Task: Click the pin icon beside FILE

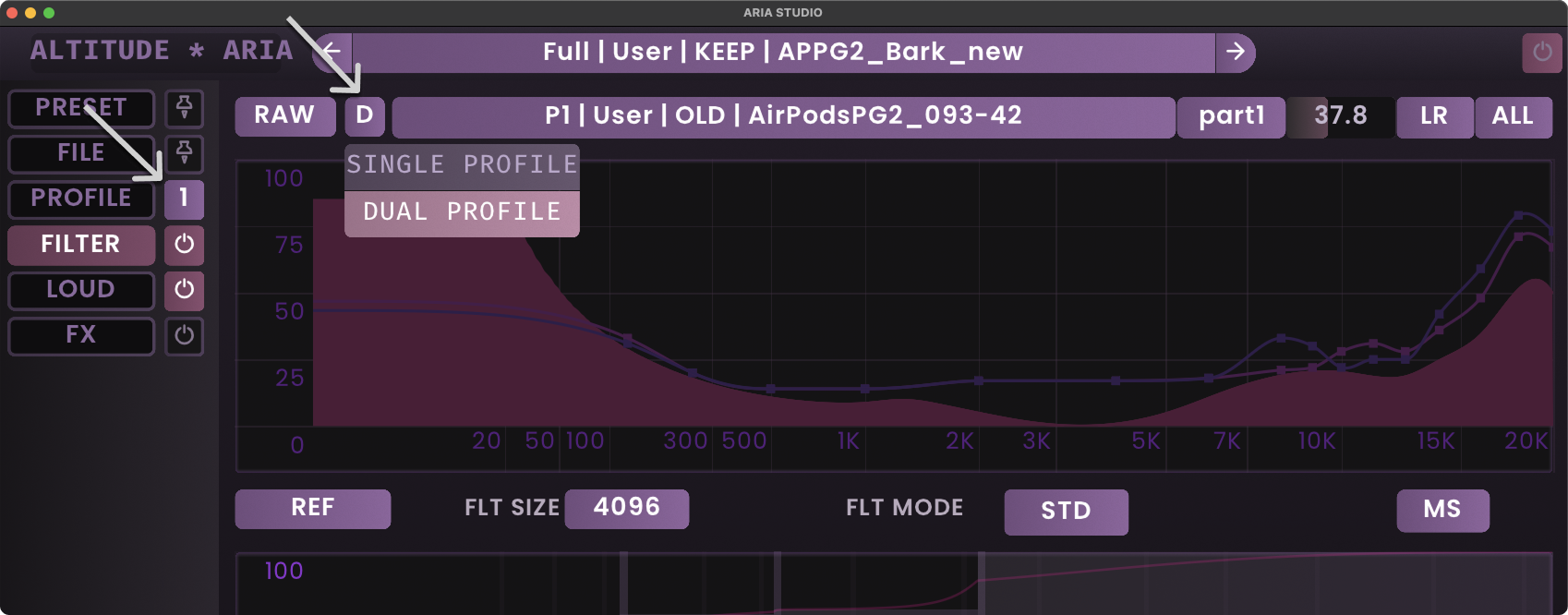Action: coord(184,153)
